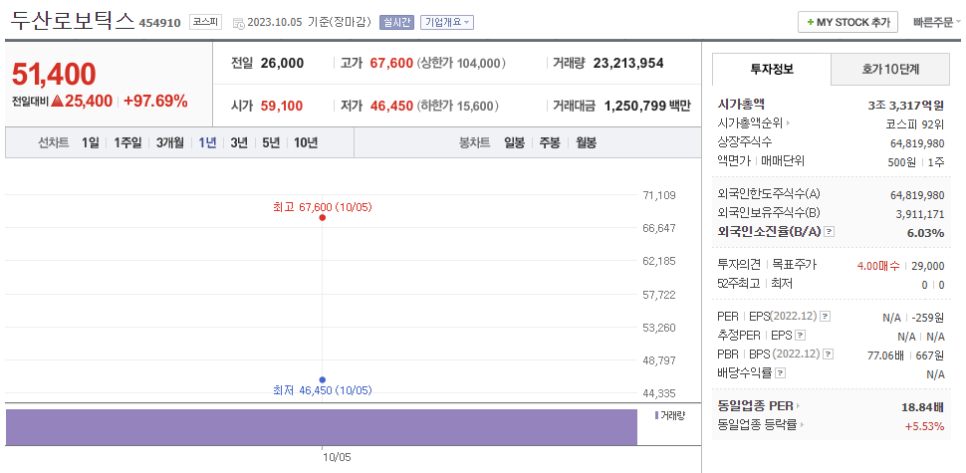
Task: Open the 빠른주문 dropdown
Action: click(x=937, y=23)
